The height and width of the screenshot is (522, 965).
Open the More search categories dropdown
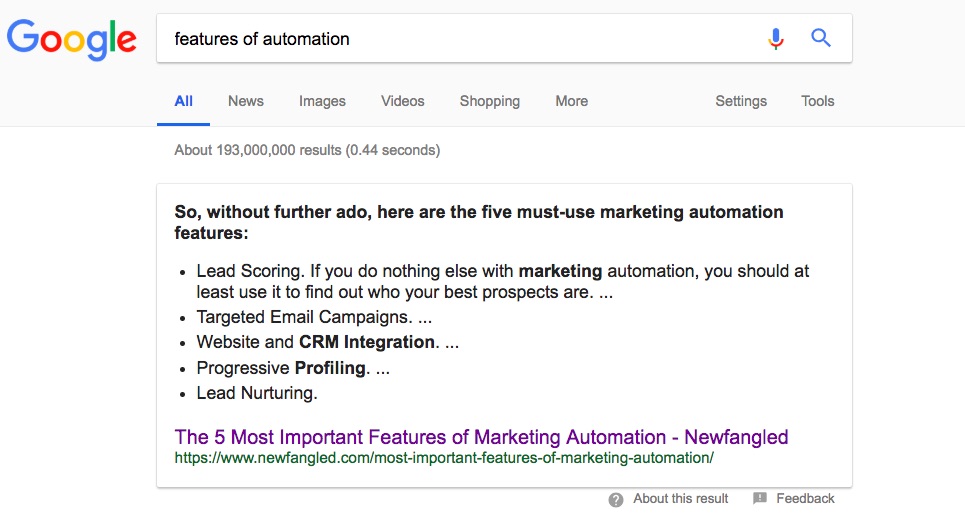click(571, 101)
